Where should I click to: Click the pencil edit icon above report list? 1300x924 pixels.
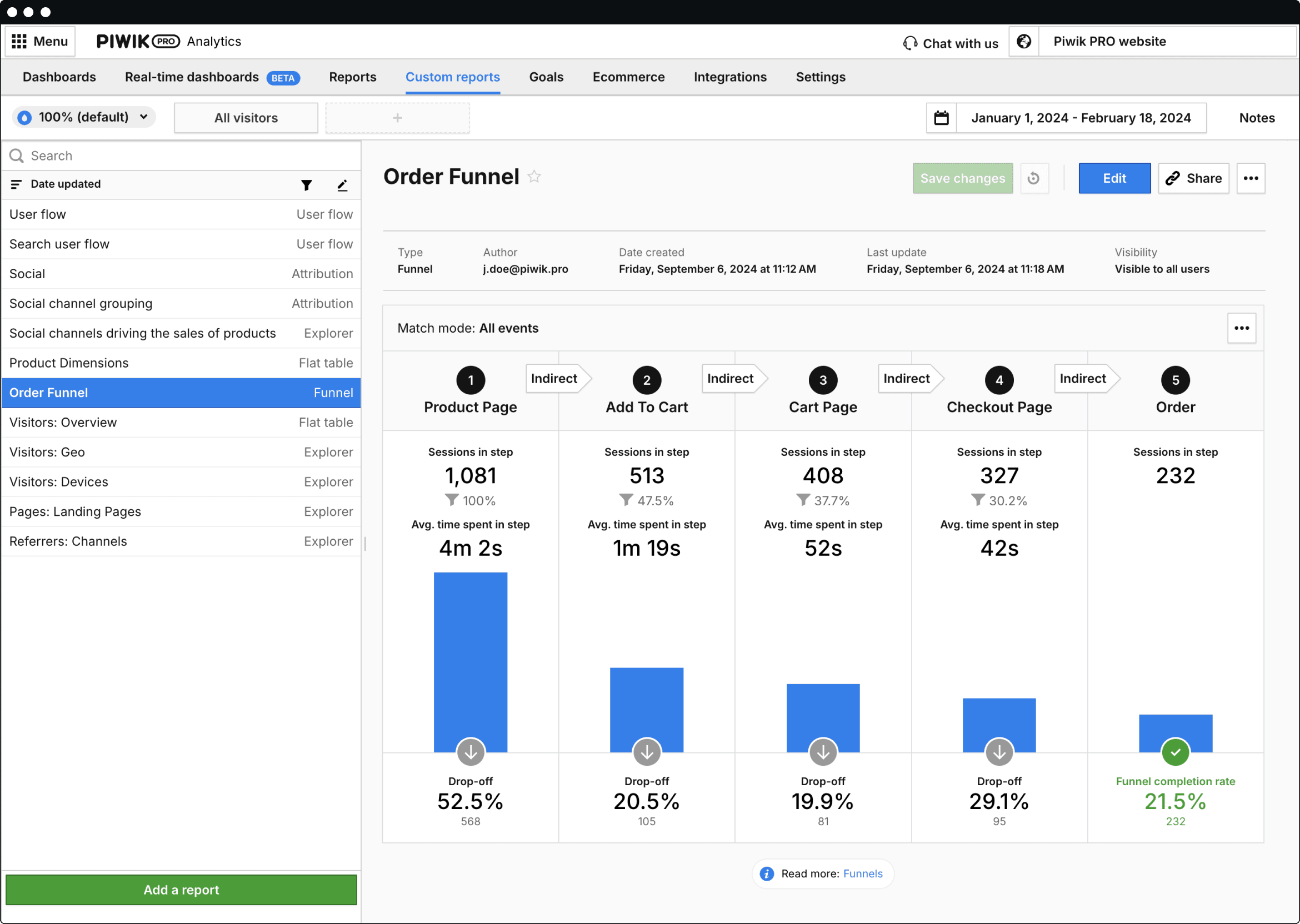[342, 185]
